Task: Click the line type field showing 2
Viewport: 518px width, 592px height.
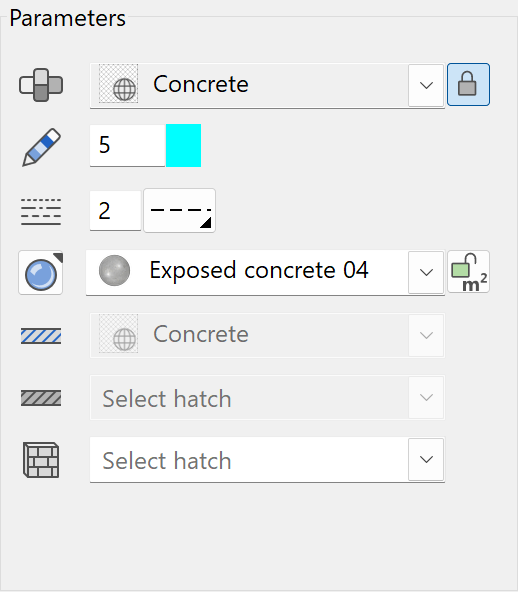Action: point(115,211)
